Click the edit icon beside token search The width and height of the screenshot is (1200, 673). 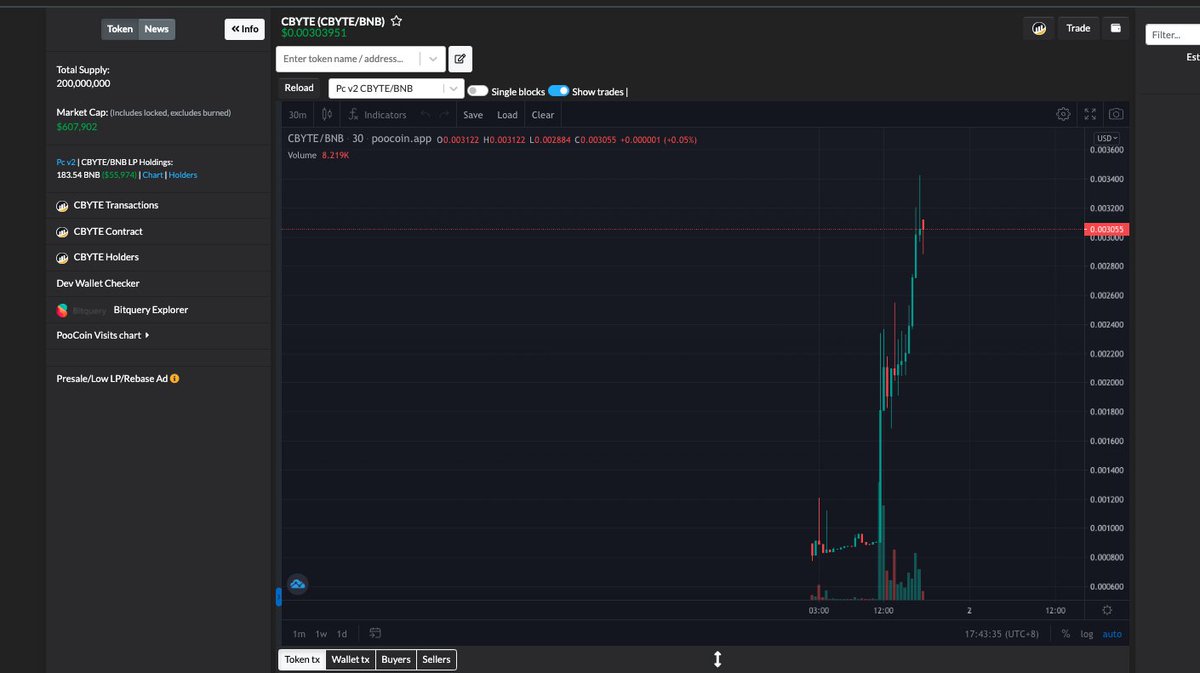[460, 59]
